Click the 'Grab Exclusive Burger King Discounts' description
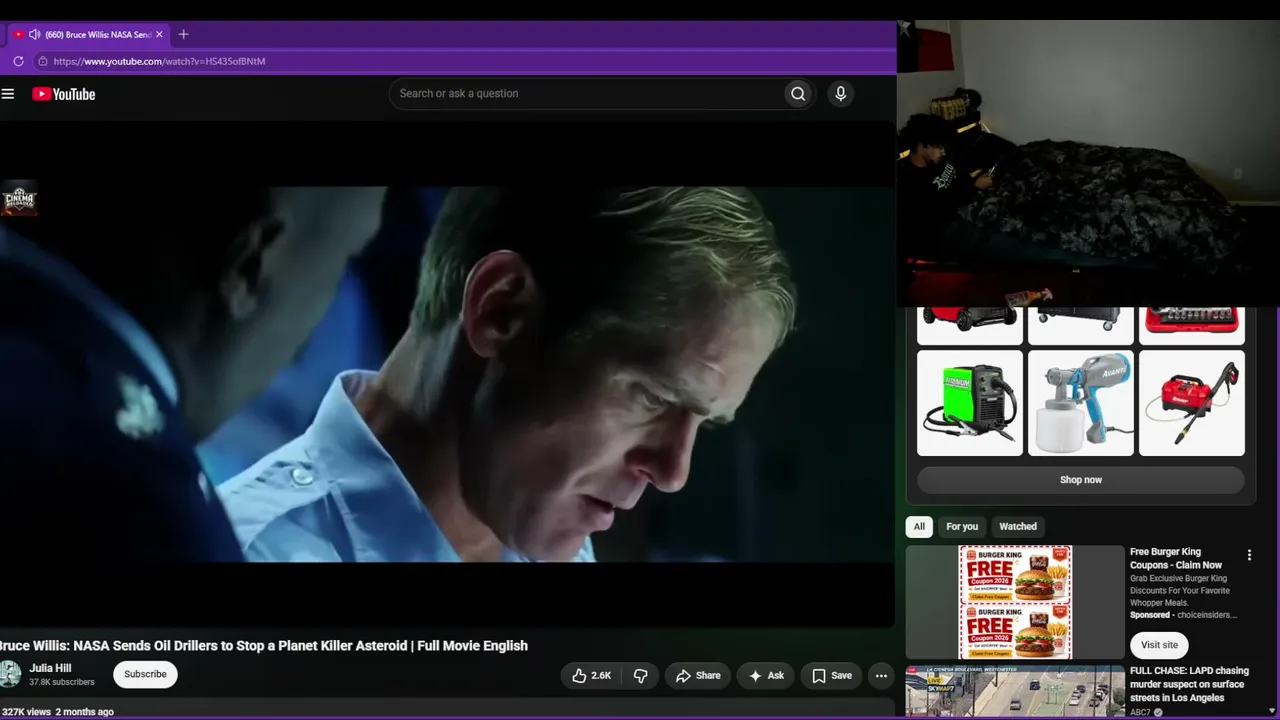 coord(1179,591)
